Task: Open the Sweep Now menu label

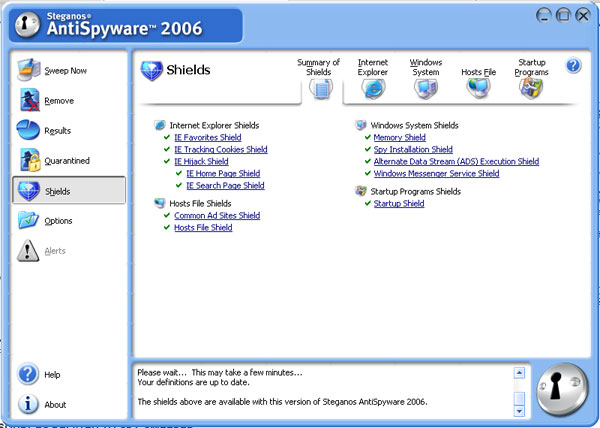Action: tap(65, 71)
